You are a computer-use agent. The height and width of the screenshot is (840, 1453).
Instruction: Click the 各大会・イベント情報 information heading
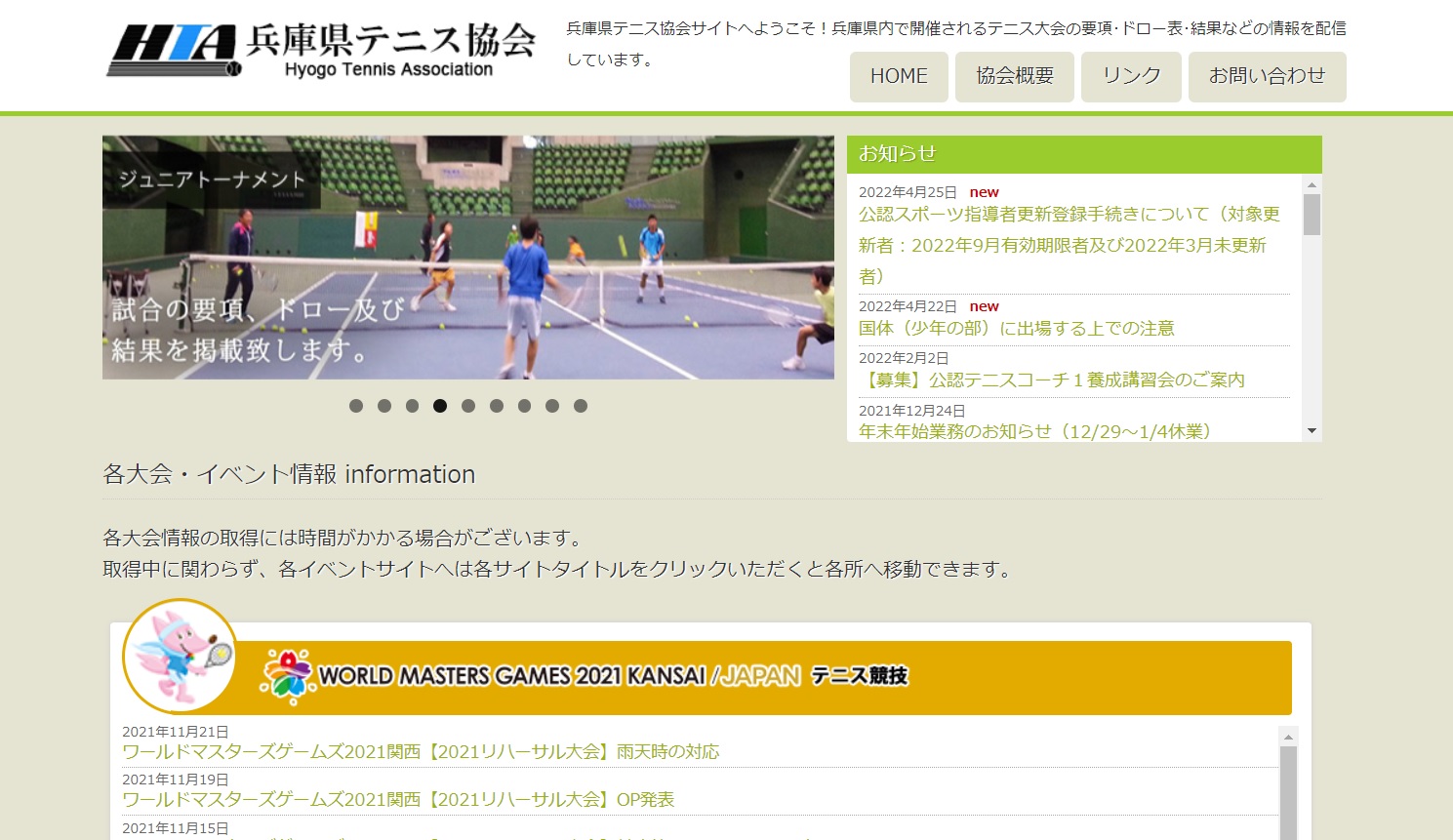[x=289, y=474]
